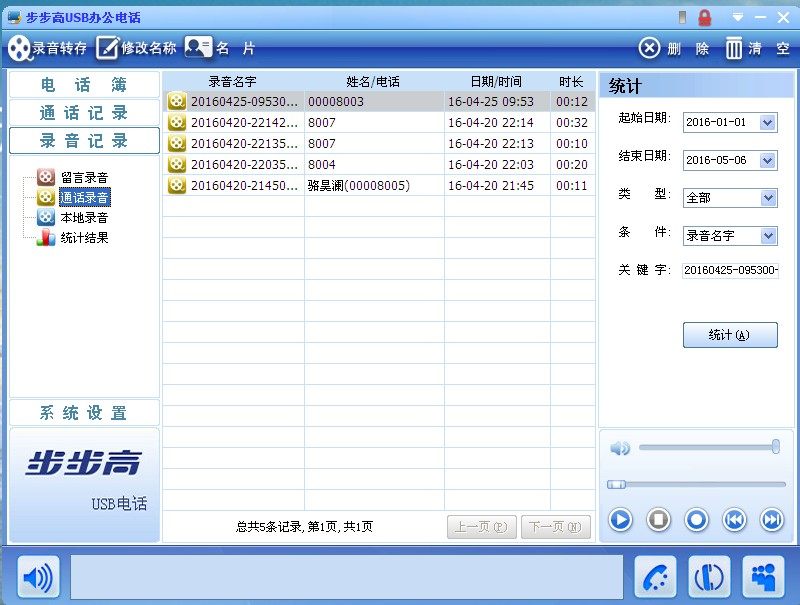
Task: Open the 通话记录 panel tab
Action: (84, 113)
